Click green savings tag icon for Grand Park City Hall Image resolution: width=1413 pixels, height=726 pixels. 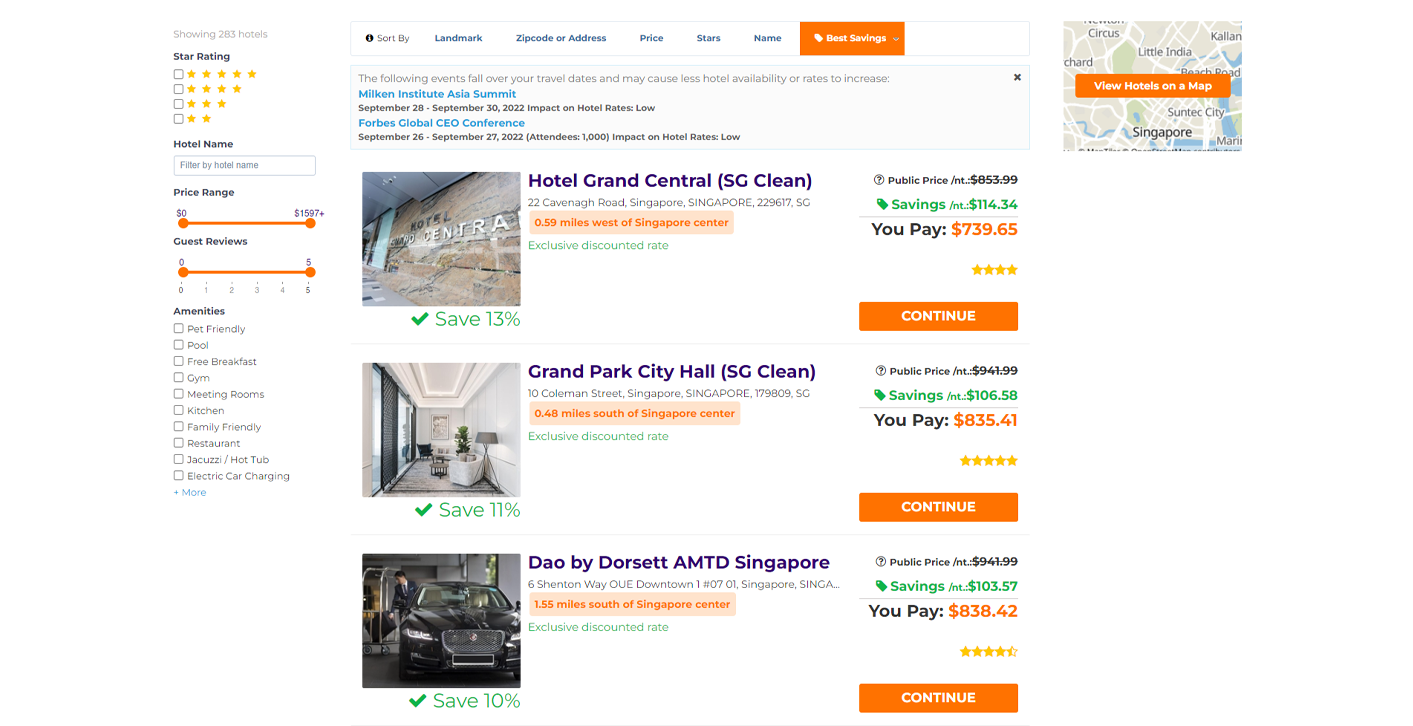880,395
